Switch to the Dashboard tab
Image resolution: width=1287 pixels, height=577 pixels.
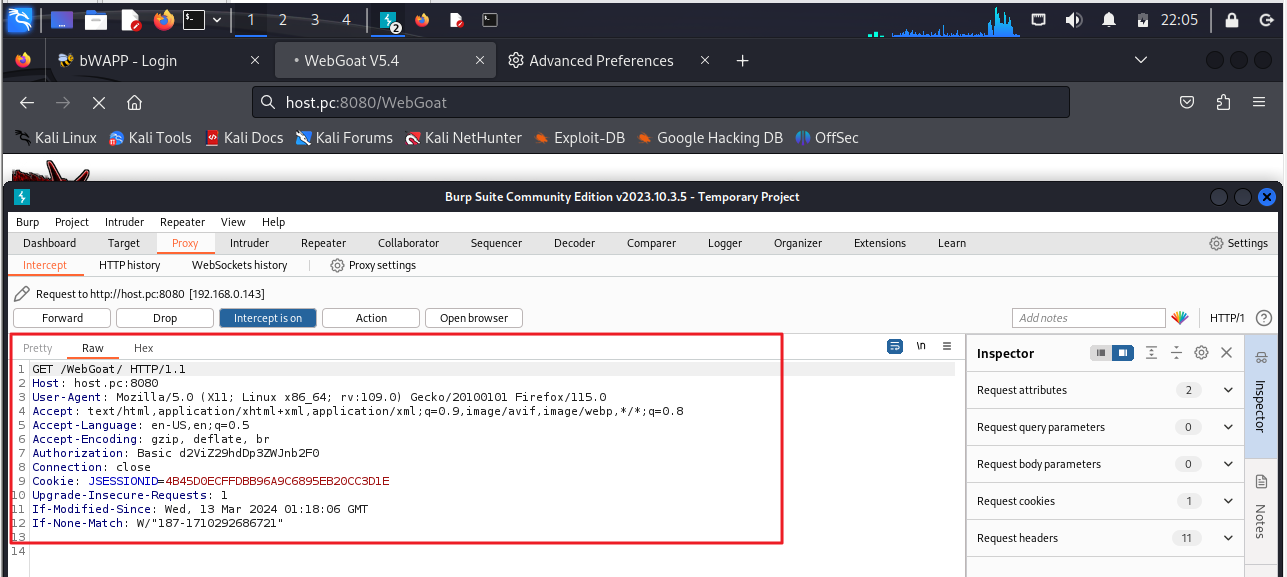click(x=50, y=243)
